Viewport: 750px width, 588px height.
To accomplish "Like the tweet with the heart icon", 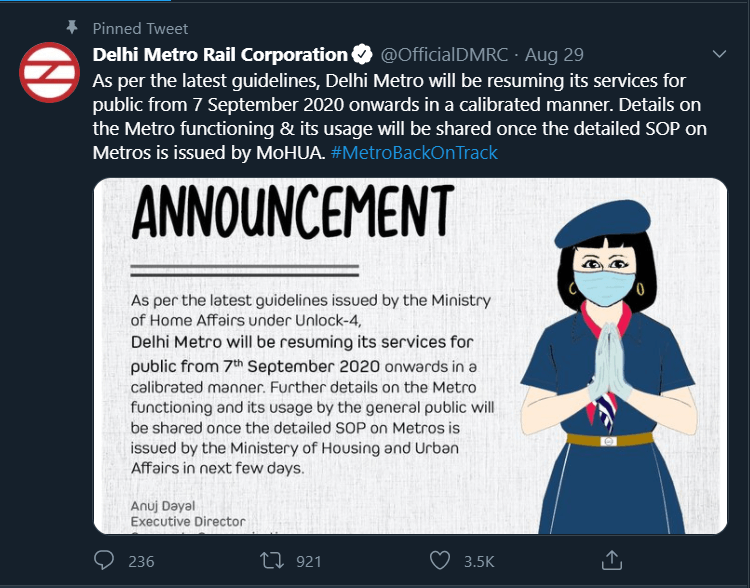I will pyautogui.click(x=440, y=560).
